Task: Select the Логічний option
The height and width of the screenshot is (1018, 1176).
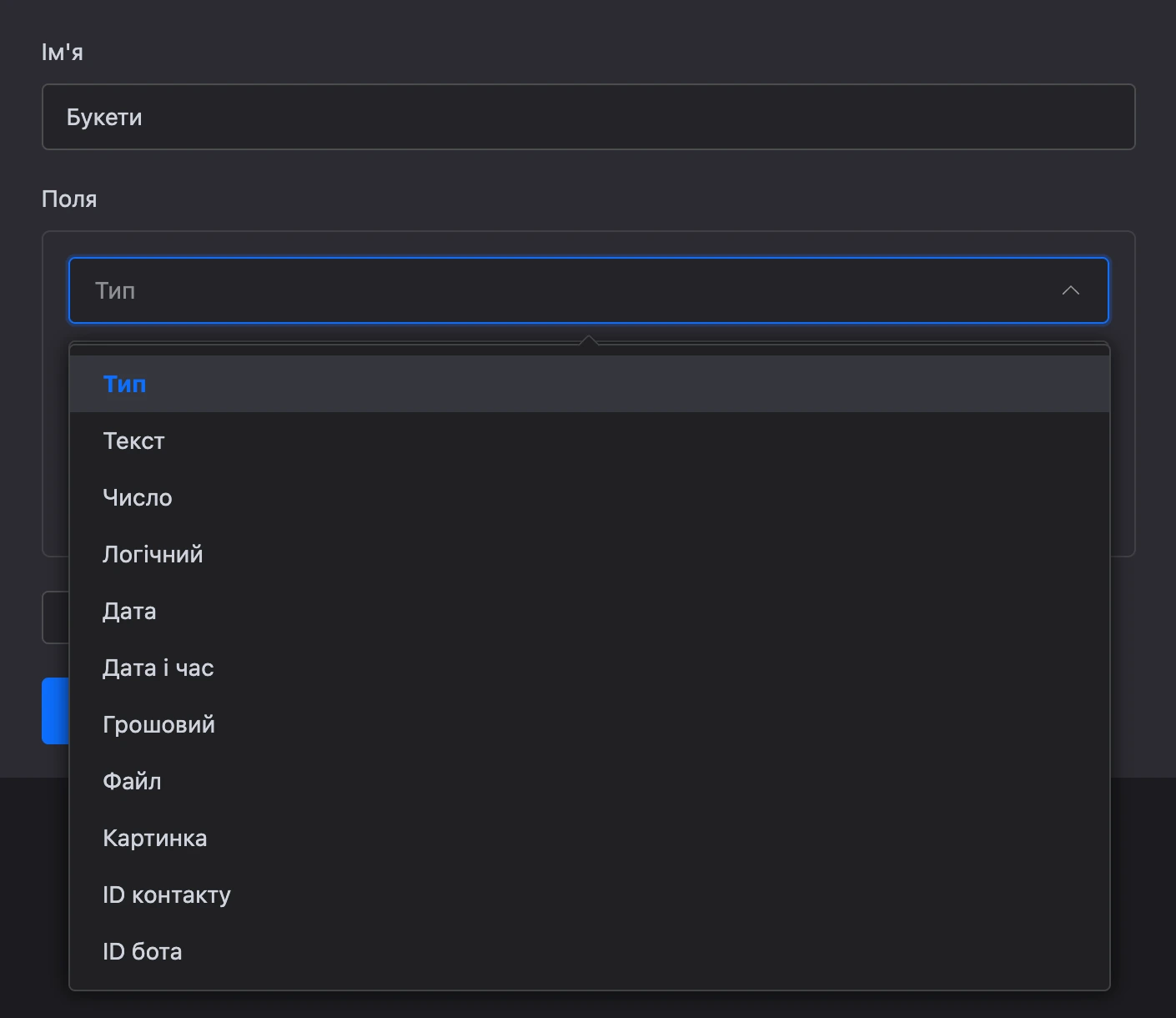Action: pos(590,554)
